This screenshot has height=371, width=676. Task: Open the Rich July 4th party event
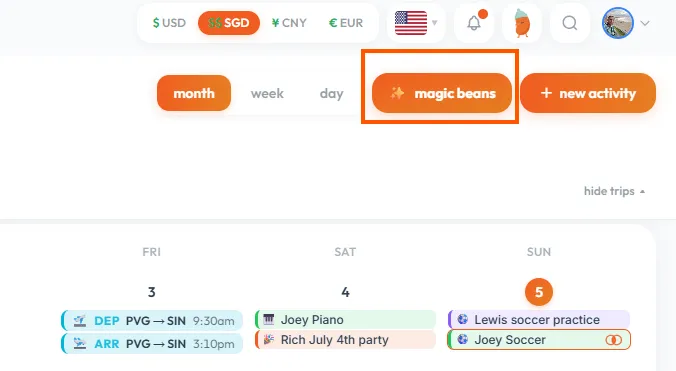tap(345, 340)
